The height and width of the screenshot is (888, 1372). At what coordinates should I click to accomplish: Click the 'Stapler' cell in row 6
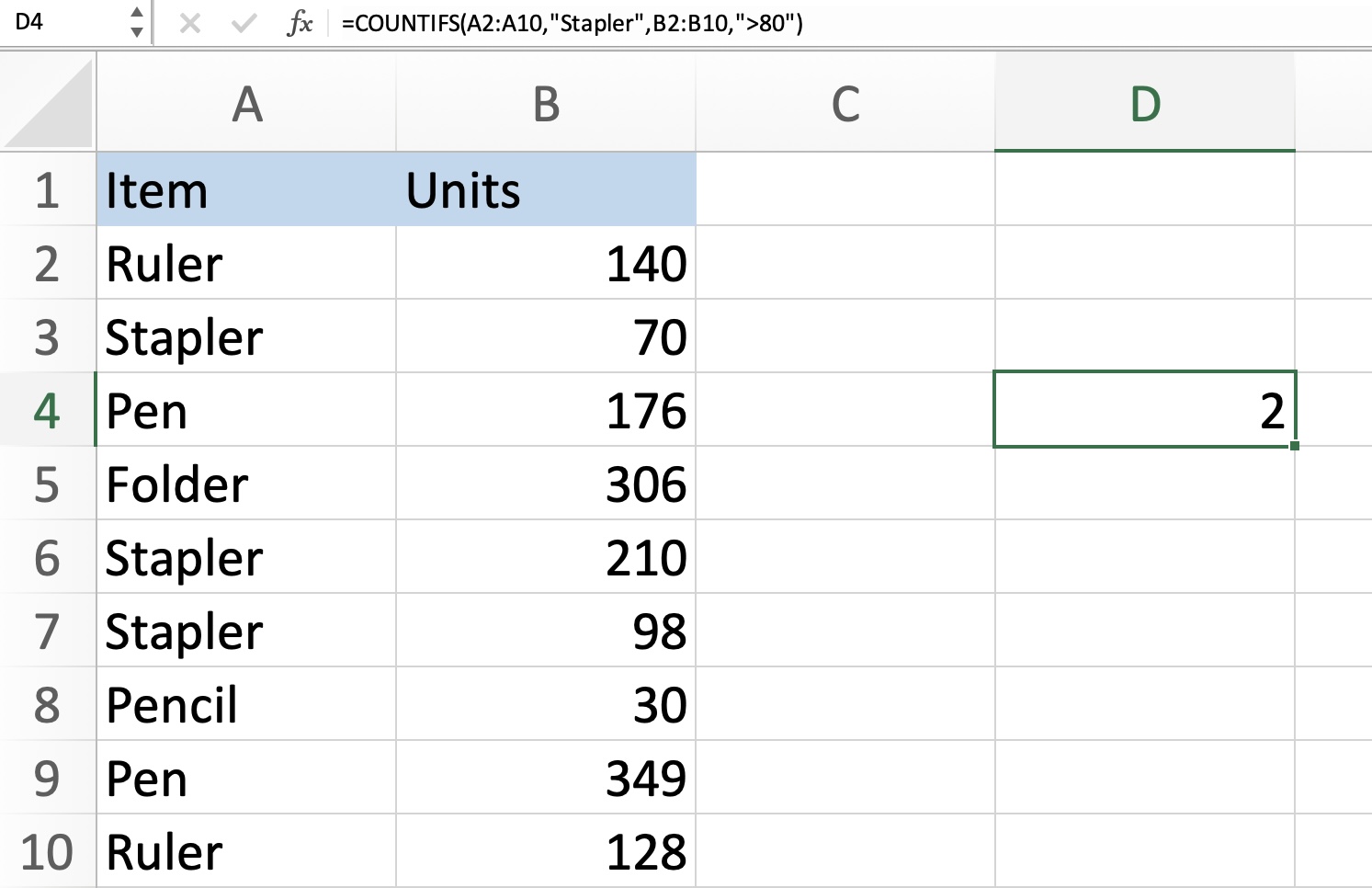246,557
